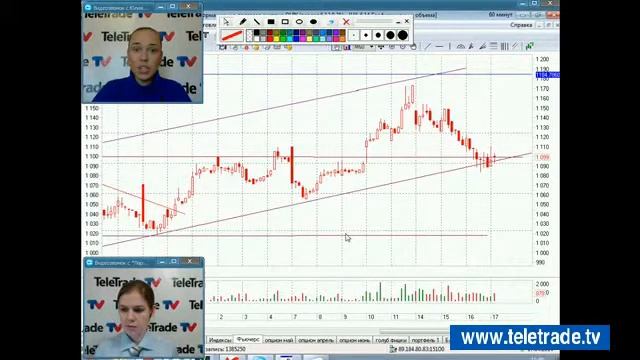
Task: Pick the bright red color swatch
Action: (x=270, y=39)
